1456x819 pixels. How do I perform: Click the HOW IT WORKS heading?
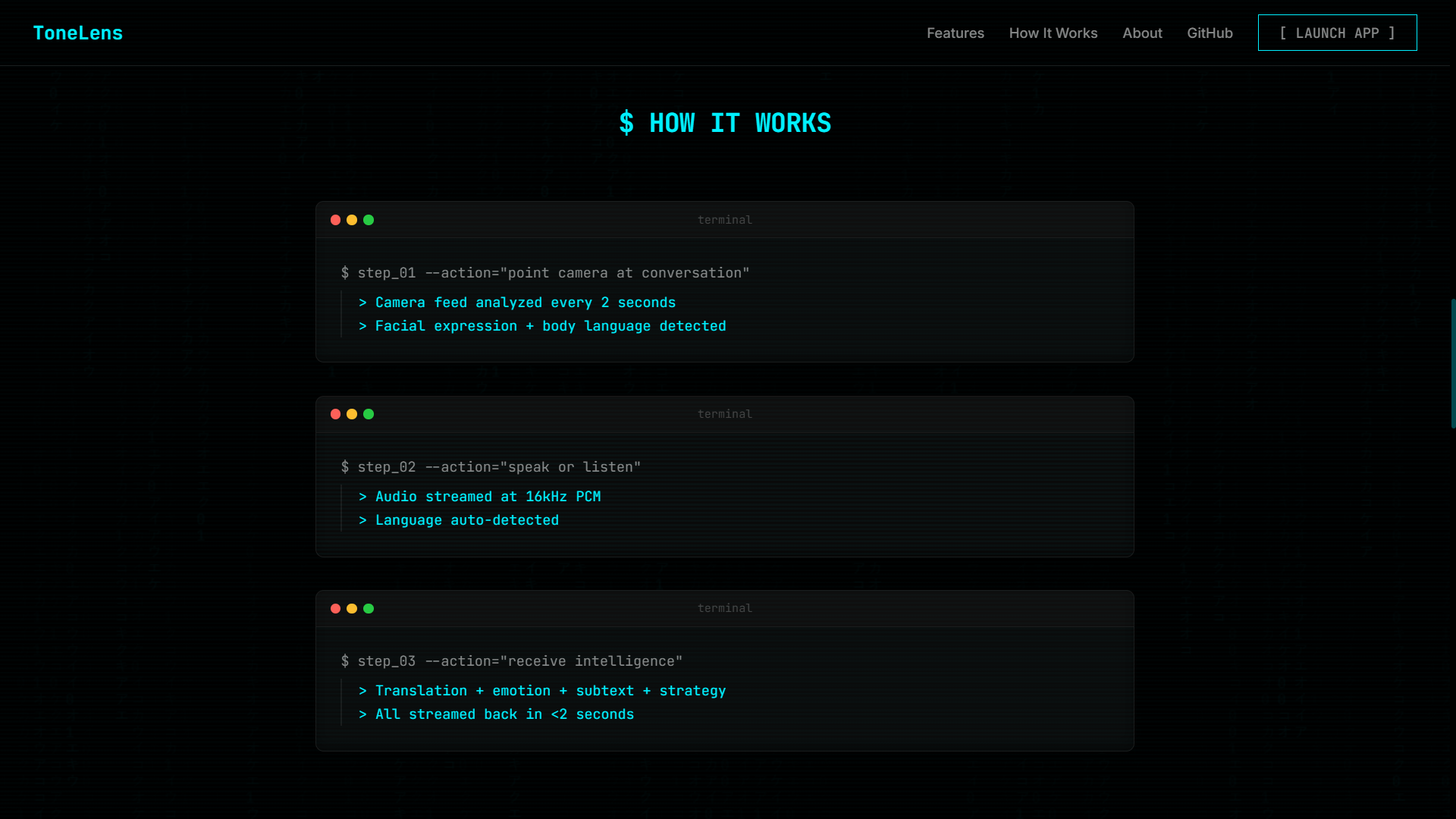pyautogui.click(x=725, y=123)
